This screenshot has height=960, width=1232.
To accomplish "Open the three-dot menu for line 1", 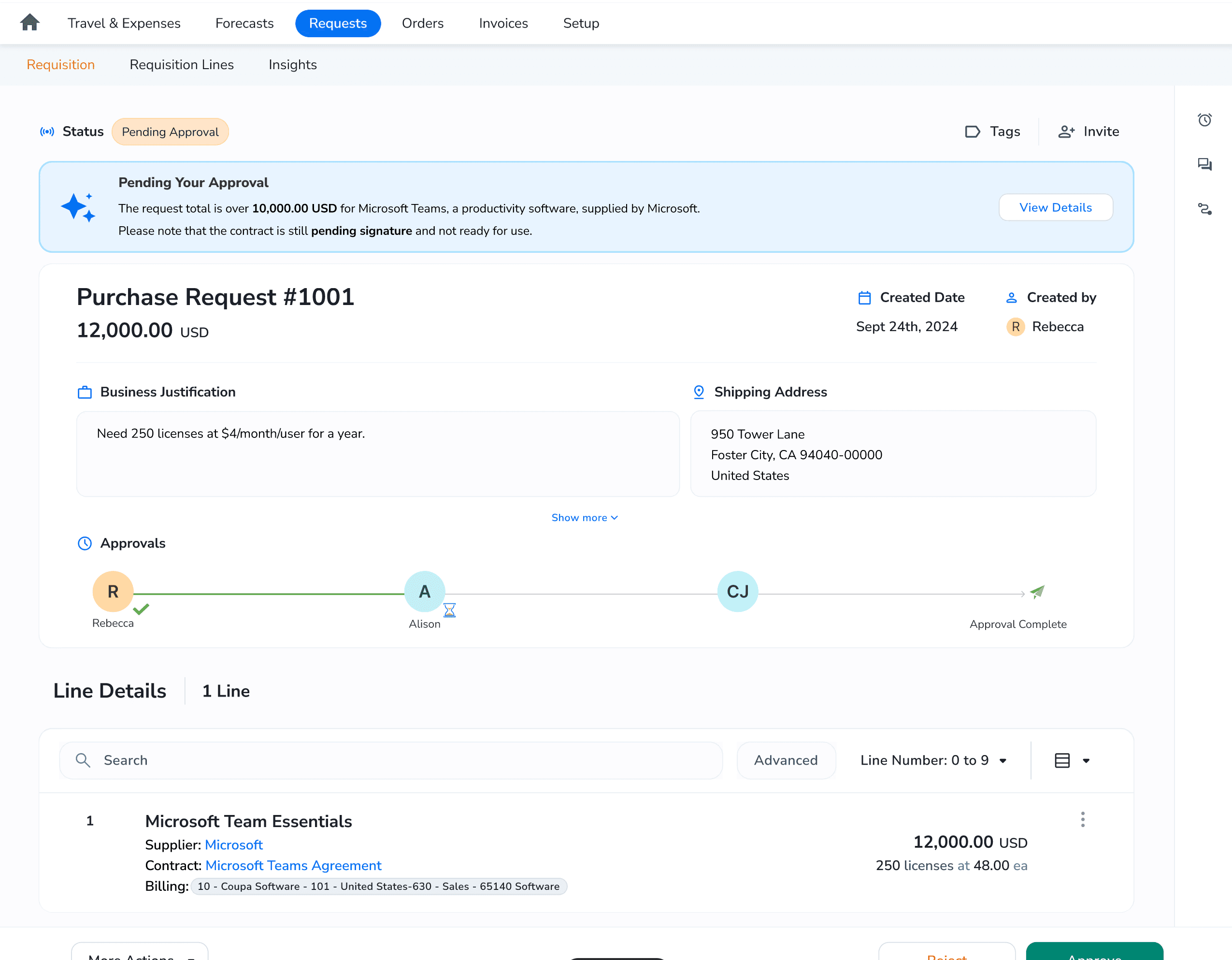I will click(1083, 819).
